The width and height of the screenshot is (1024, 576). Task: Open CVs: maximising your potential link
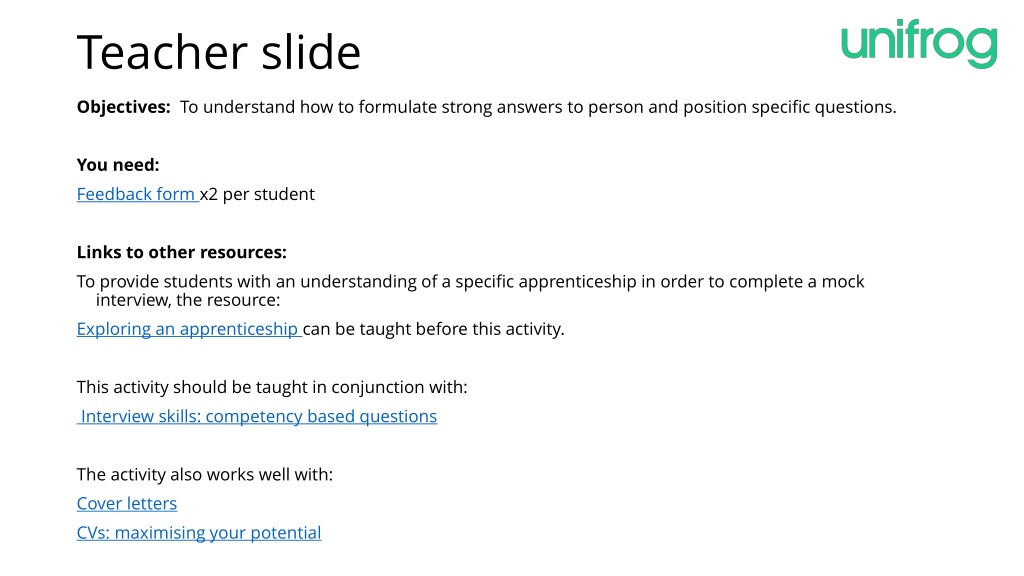coord(199,533)
